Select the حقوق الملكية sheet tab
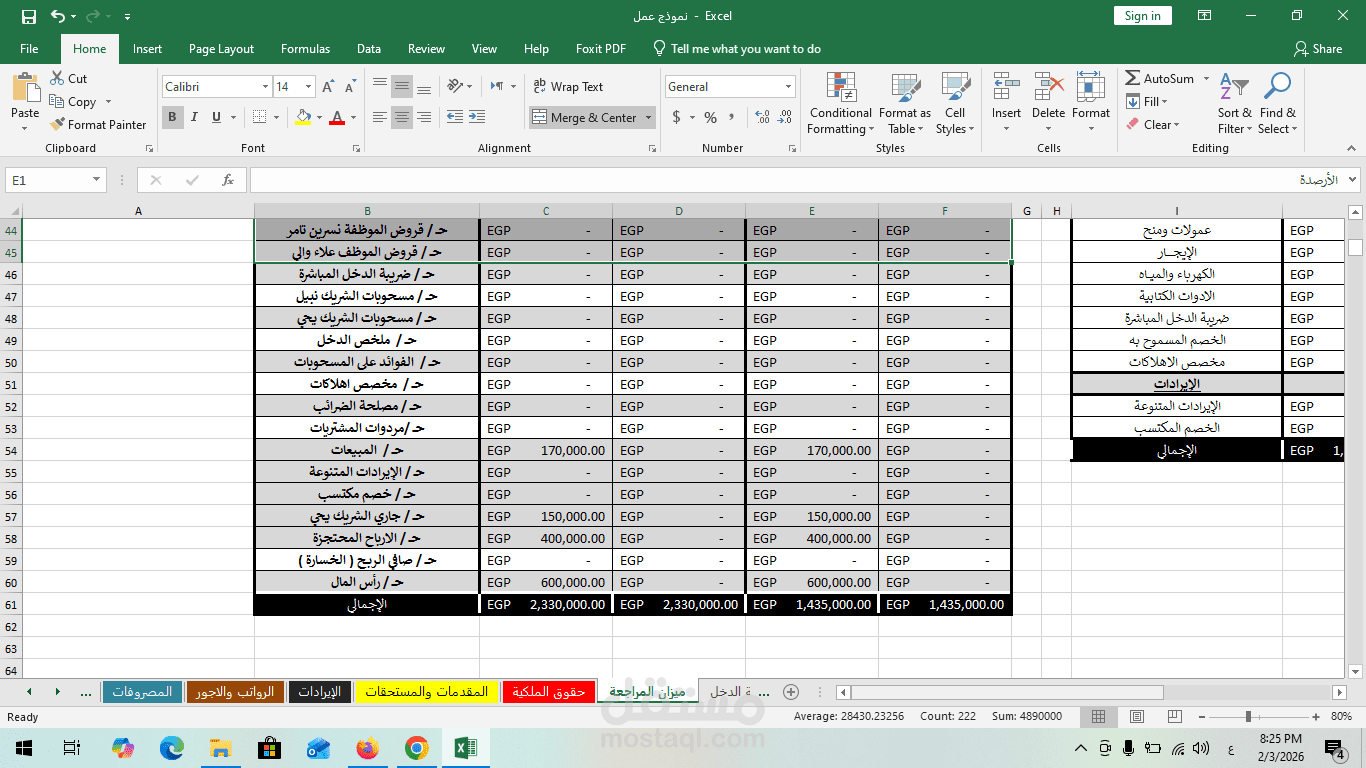The image size is (1366, 768). tap(549, 692)
